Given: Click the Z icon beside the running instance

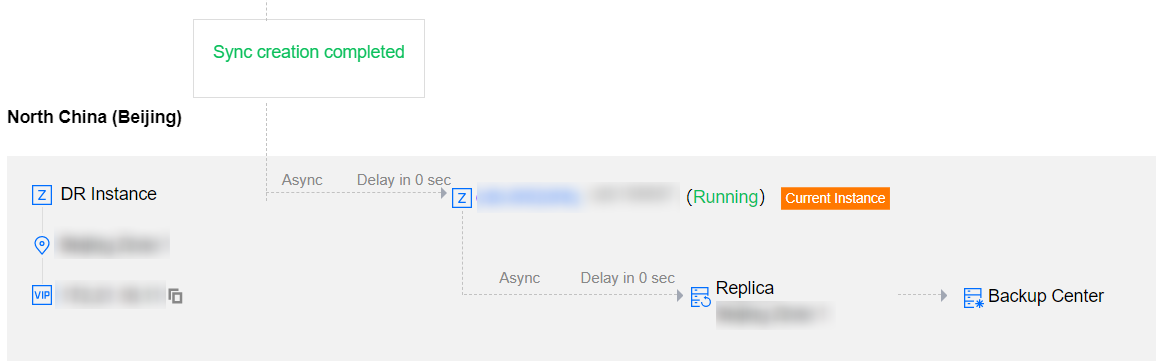Looking at the screenshot, I should tap(462, 198).
